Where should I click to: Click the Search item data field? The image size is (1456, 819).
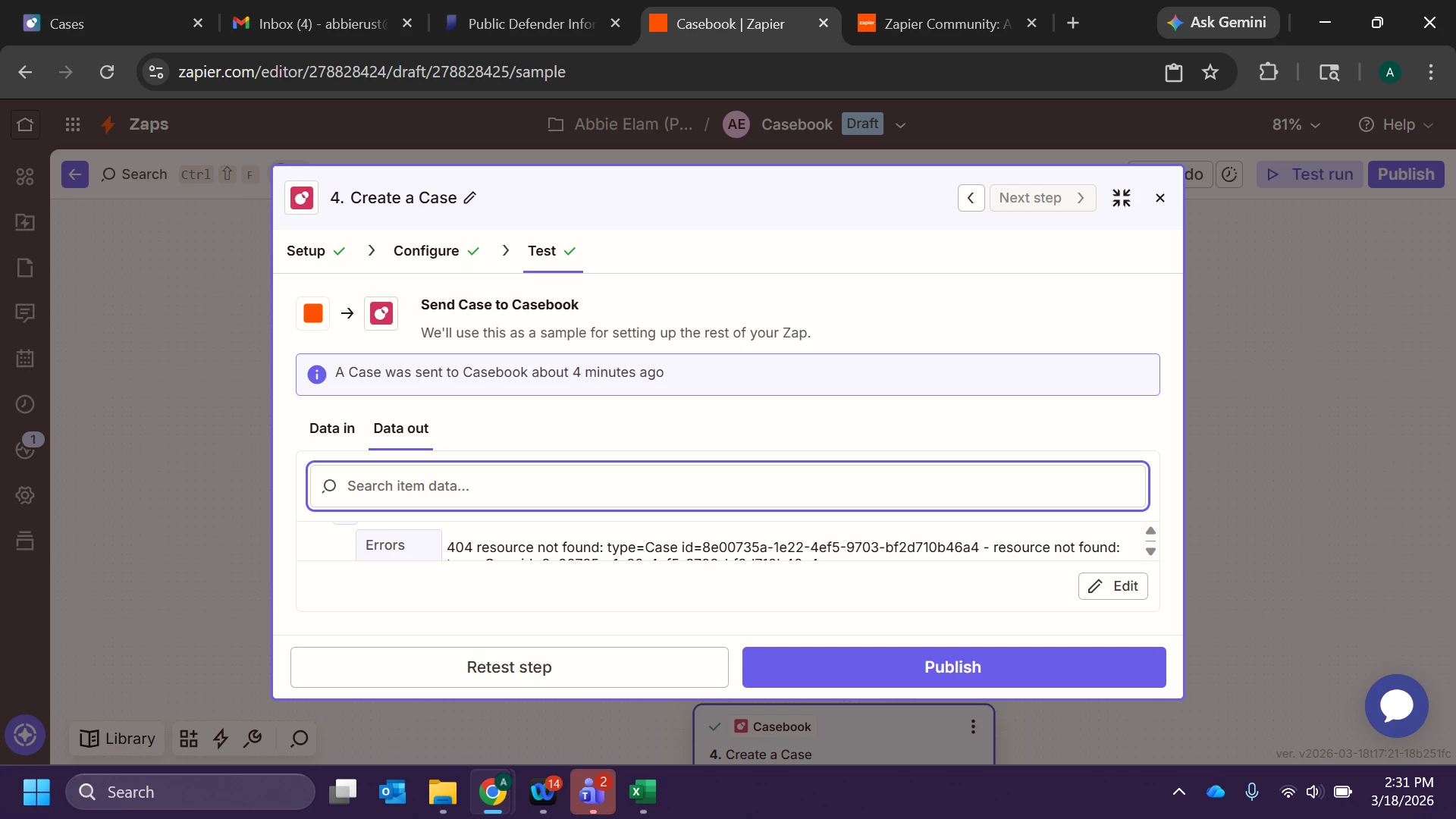pos(727,486)
